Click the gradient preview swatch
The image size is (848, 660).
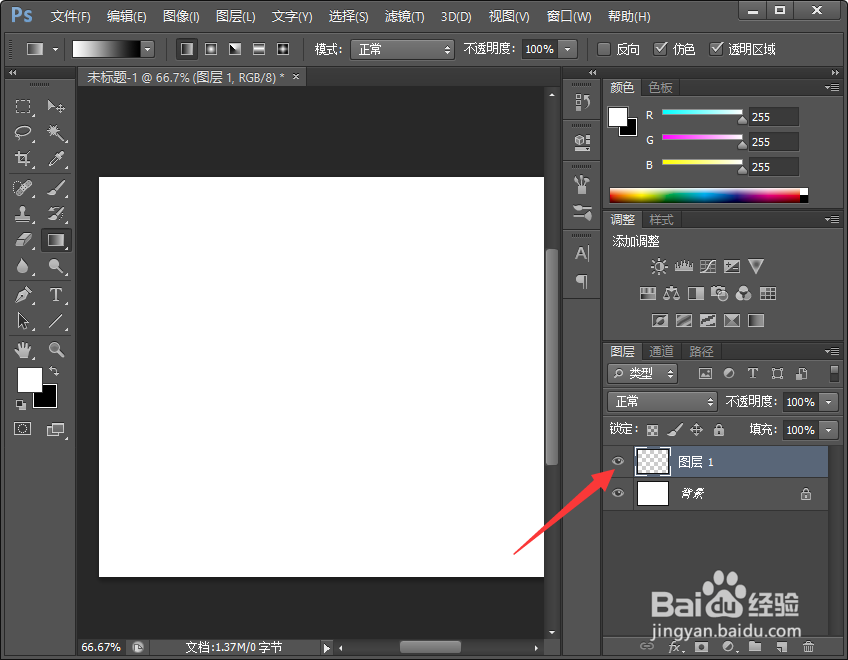tap(107, 49)
